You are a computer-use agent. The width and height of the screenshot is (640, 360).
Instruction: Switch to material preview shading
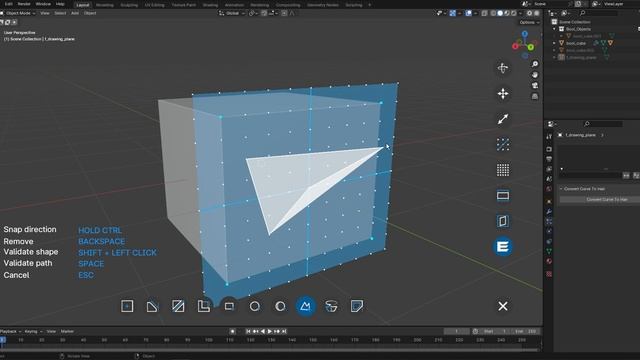click(507, 13)
